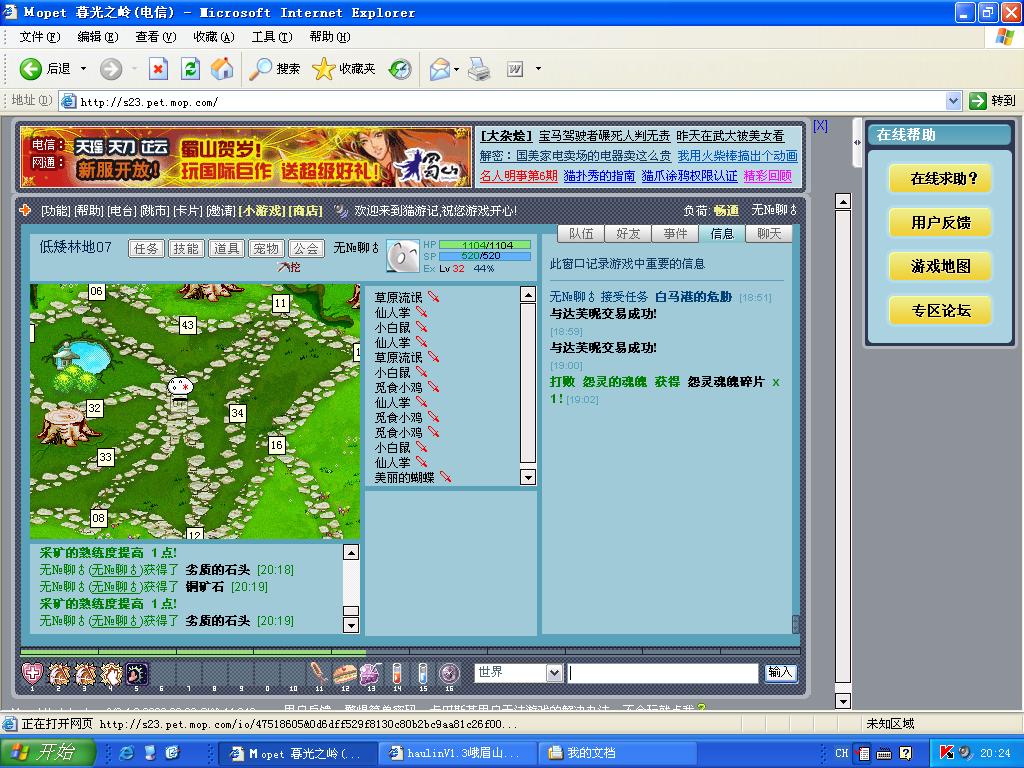Use the dark skill icon in slot 5

pyautogui.click(x=136, y=673)
